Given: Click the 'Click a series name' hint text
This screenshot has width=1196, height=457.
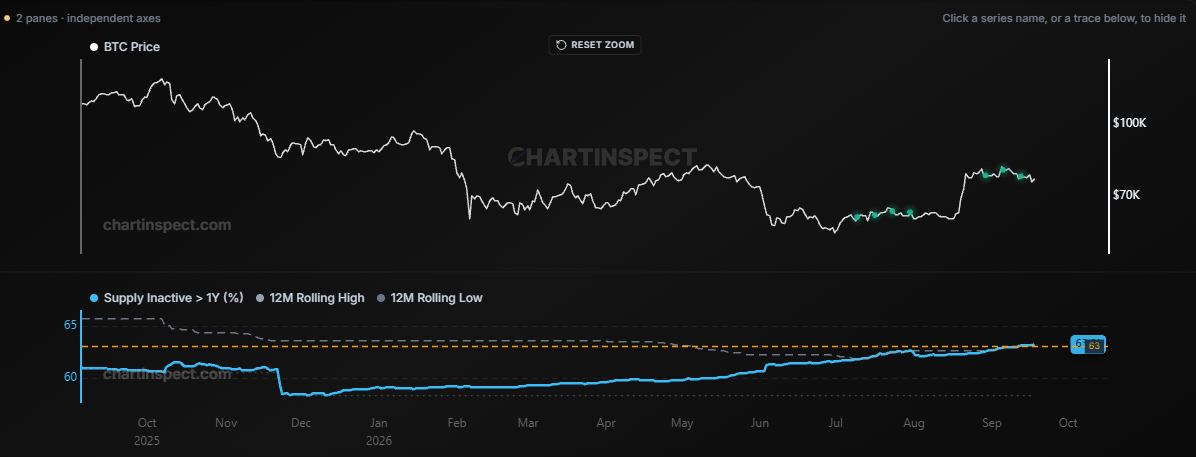Looking at the screenshot, I should point(1064,18).
